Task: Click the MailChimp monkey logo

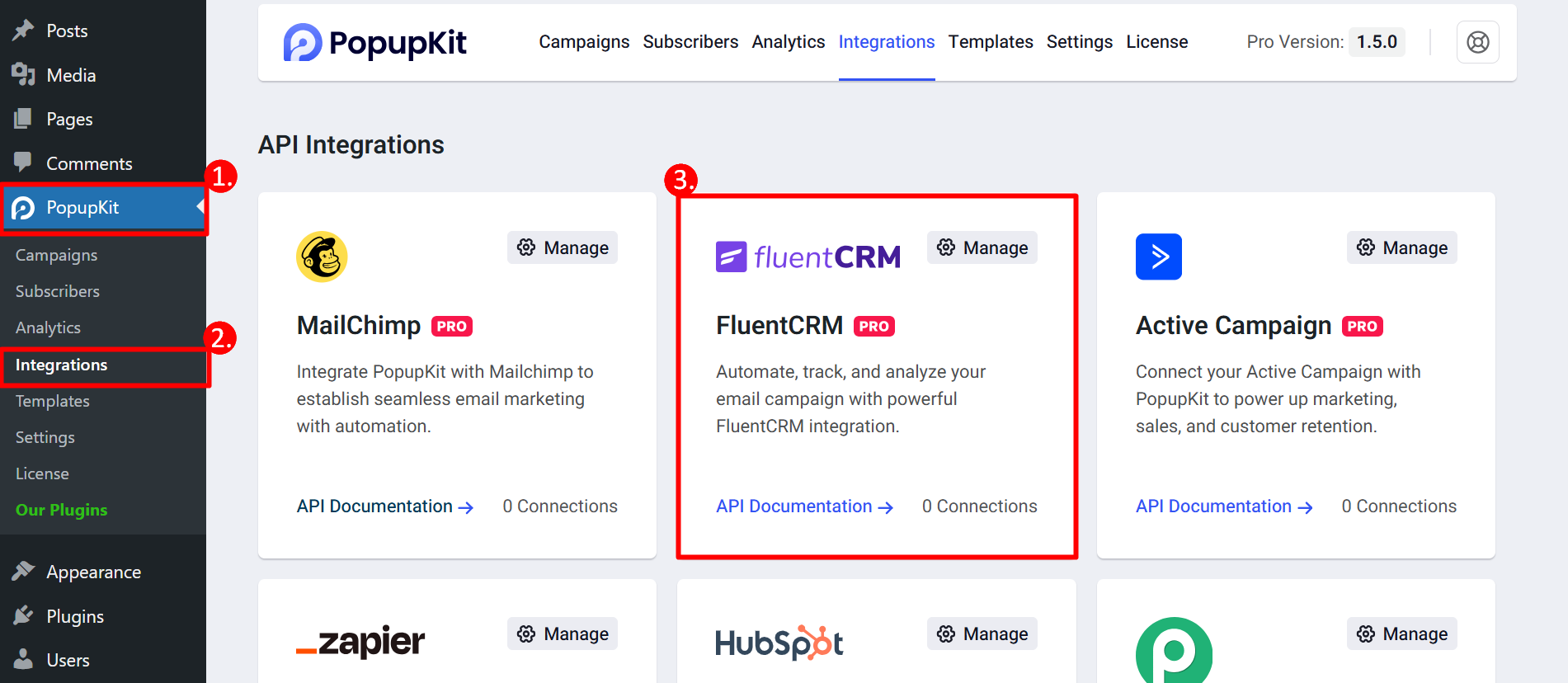Action: point(322,257)
